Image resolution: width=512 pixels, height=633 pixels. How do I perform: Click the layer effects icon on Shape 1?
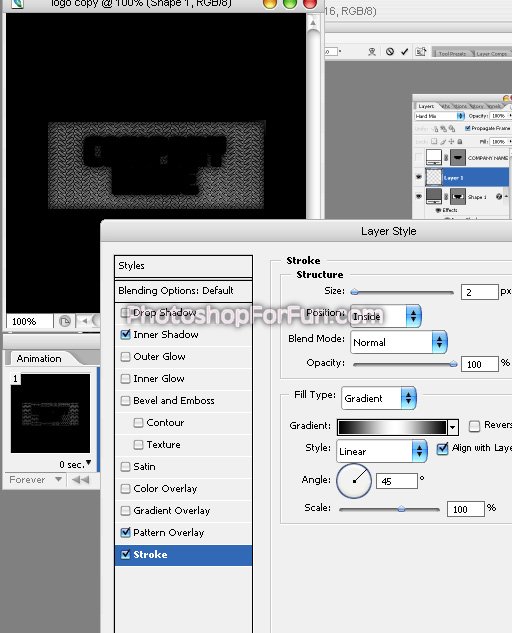point(499,197)
